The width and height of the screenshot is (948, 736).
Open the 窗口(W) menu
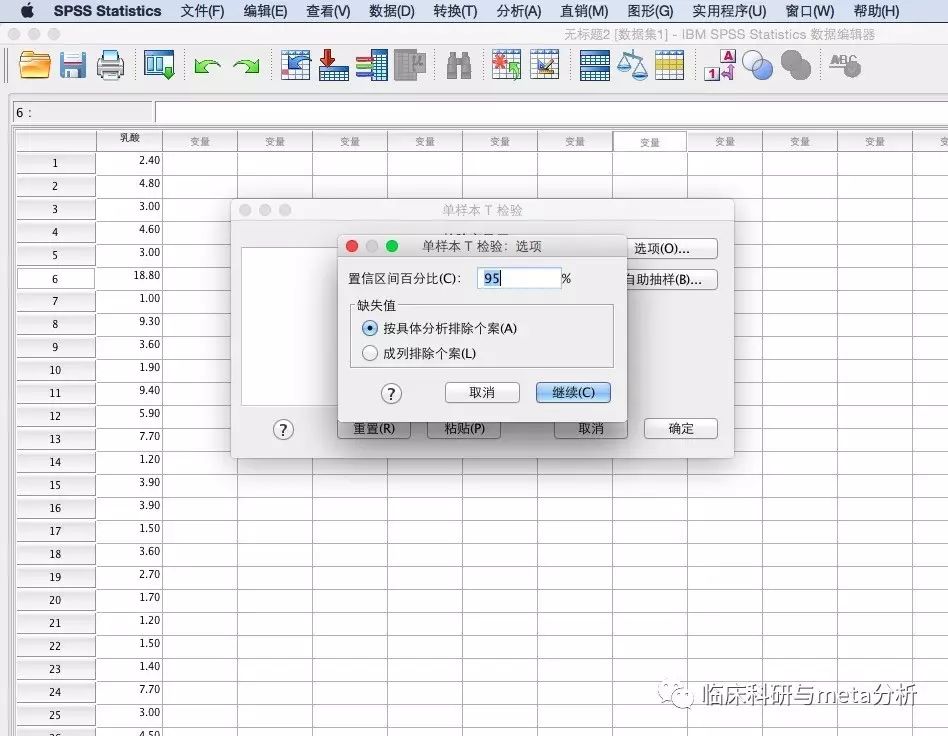coord(810,11)
